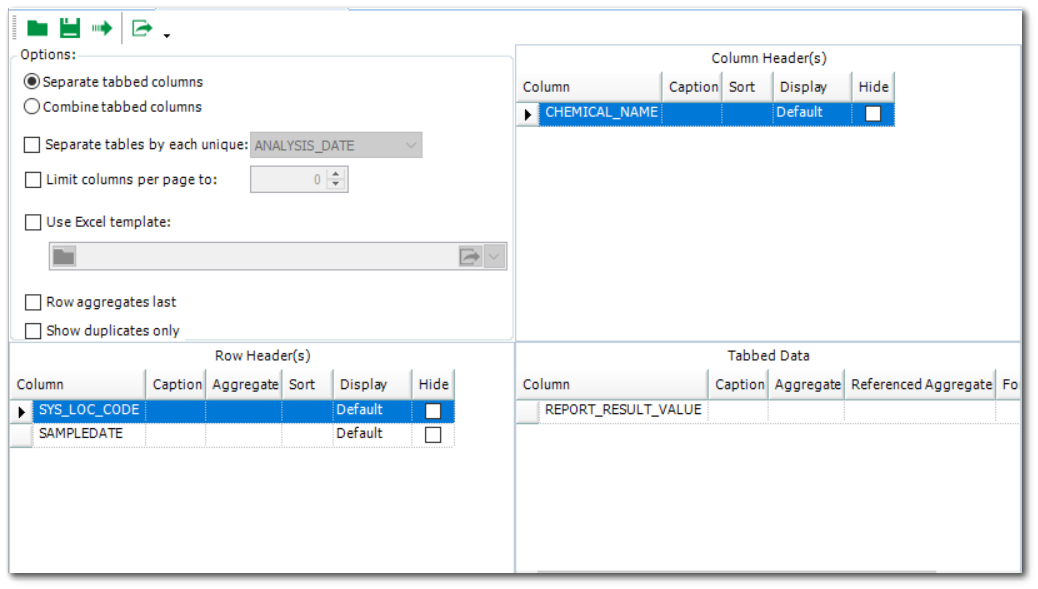The image size is (1038, 589).
Task: Open the ANALYSIS_DATE dropdown list
Action: [x=413, y=145]
